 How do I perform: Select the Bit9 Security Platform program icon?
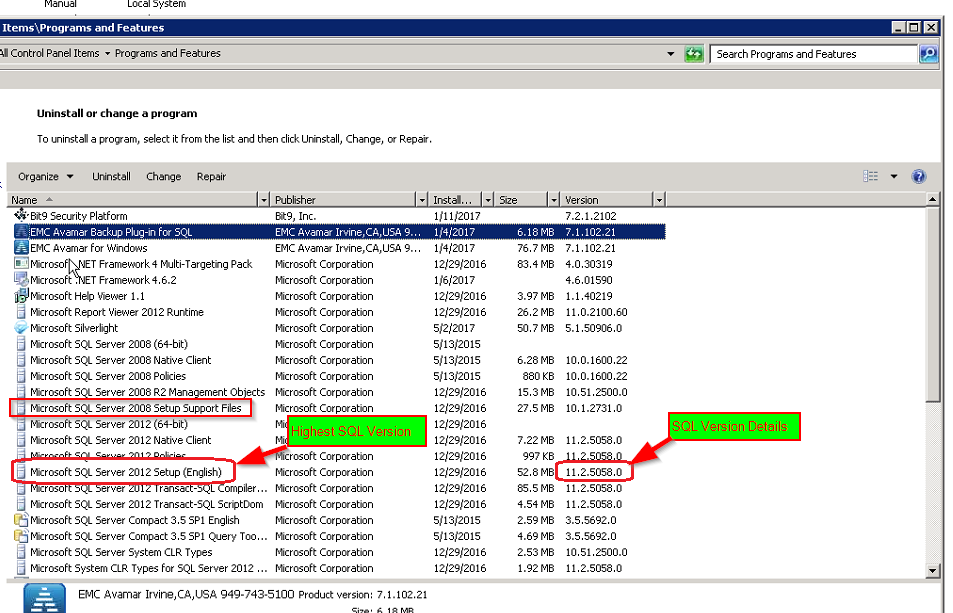pos(22,216)
